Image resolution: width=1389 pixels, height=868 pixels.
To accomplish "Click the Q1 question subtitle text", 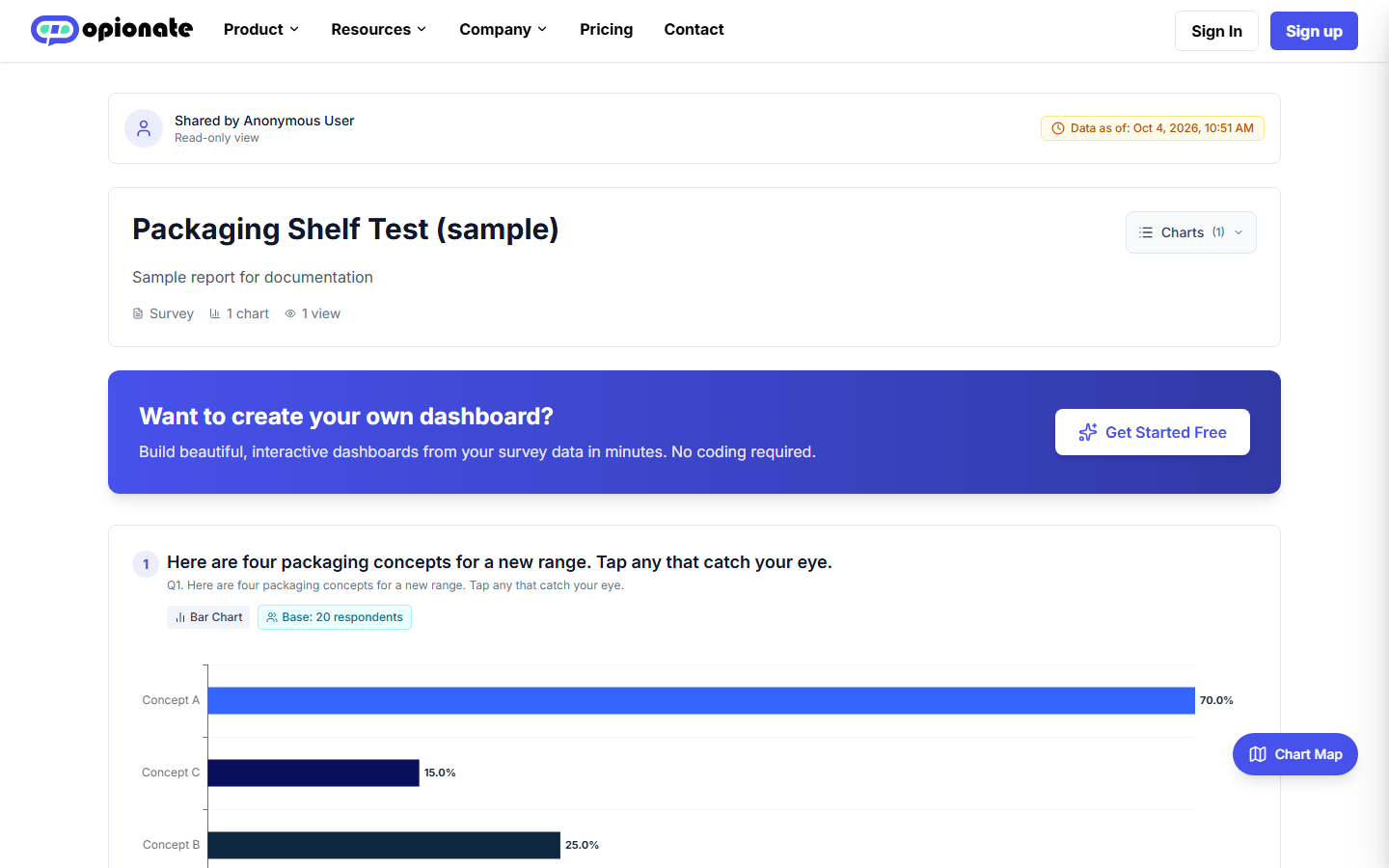I will click(395, 585).
